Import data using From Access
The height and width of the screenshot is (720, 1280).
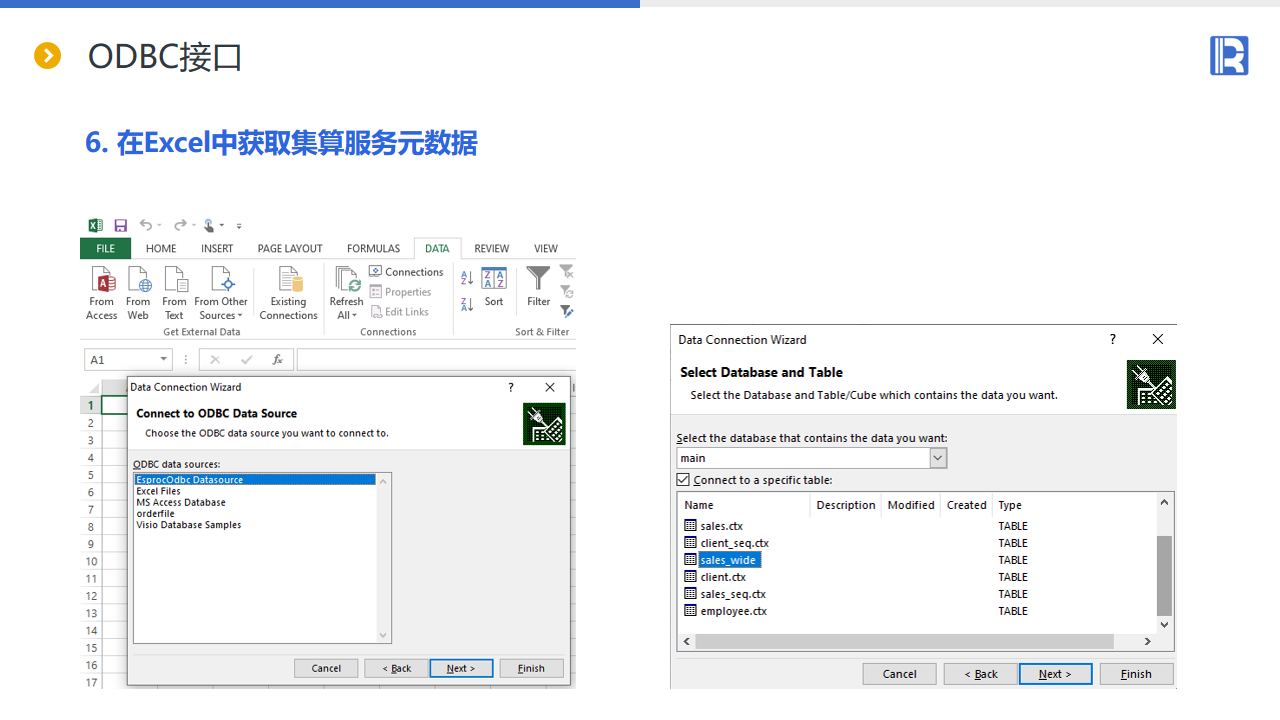(102, 293)
